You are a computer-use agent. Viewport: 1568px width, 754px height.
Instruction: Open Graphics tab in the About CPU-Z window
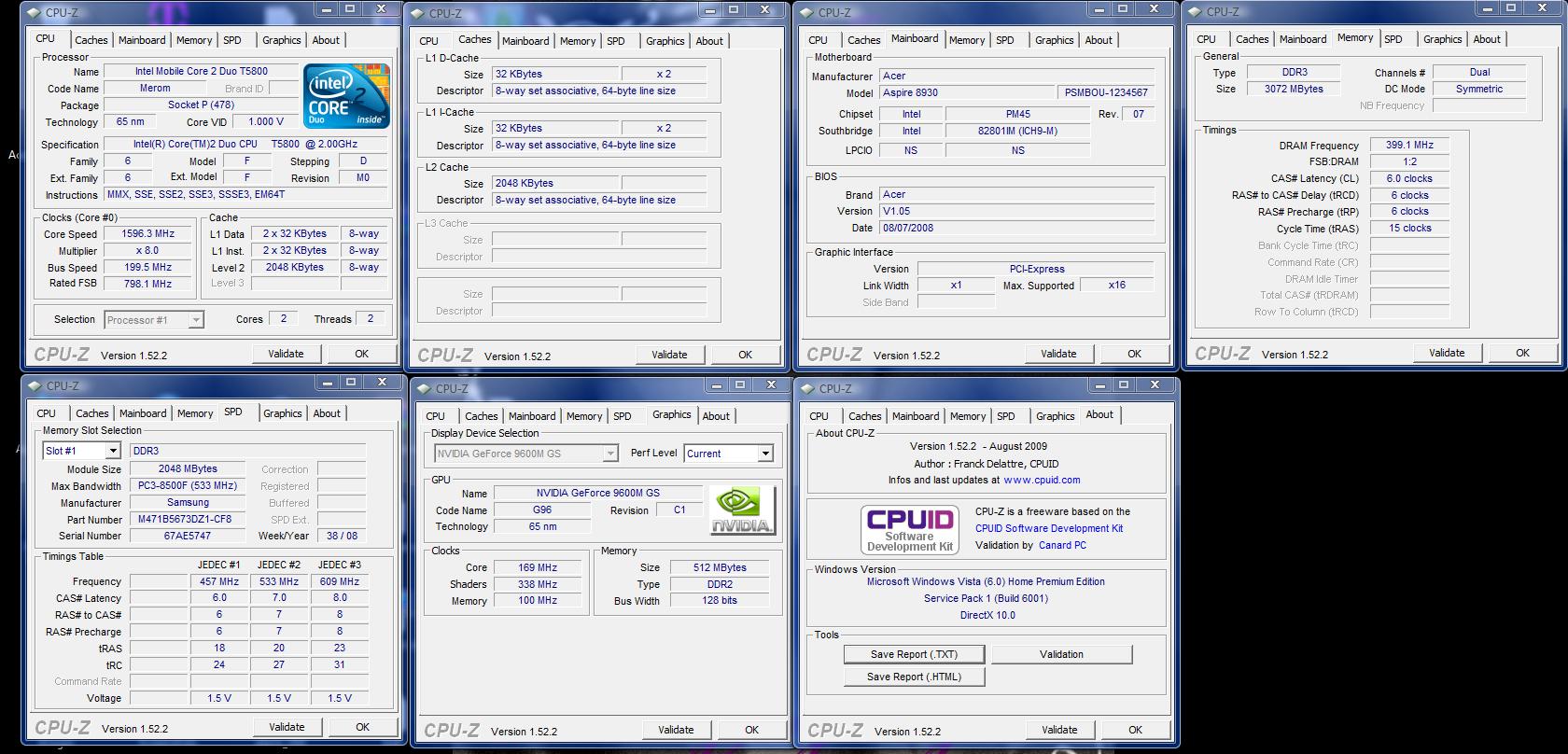coord(1056,416)
